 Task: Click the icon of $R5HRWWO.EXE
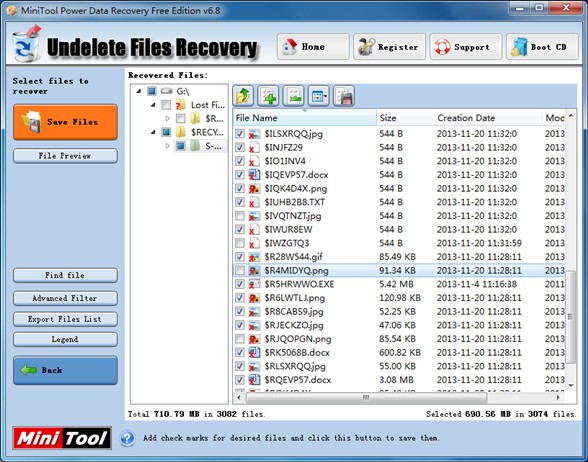(x=254, y=284)
